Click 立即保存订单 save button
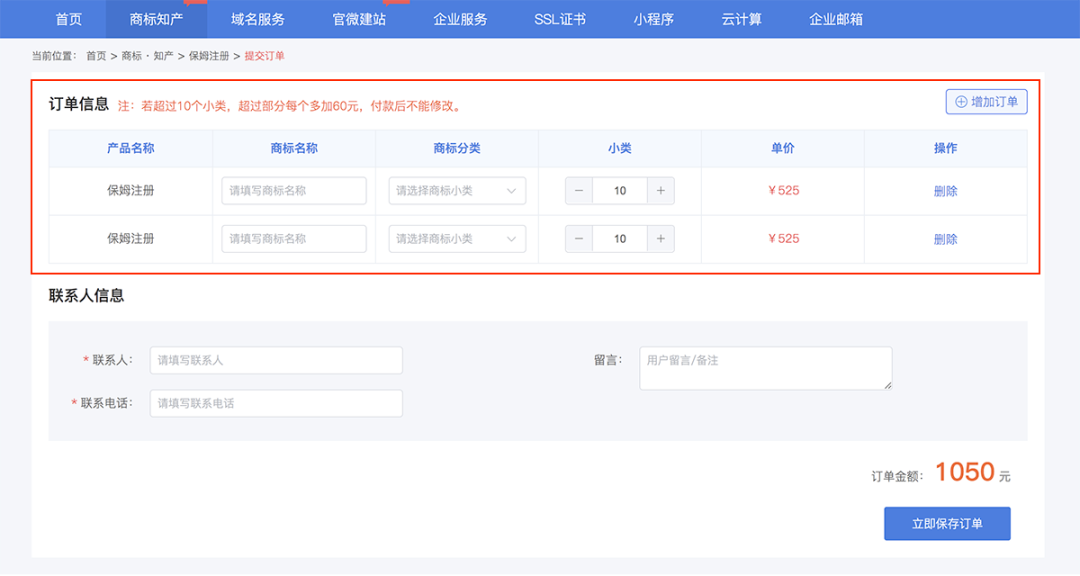Viewport: 1080px width, 576px height. 946,524
